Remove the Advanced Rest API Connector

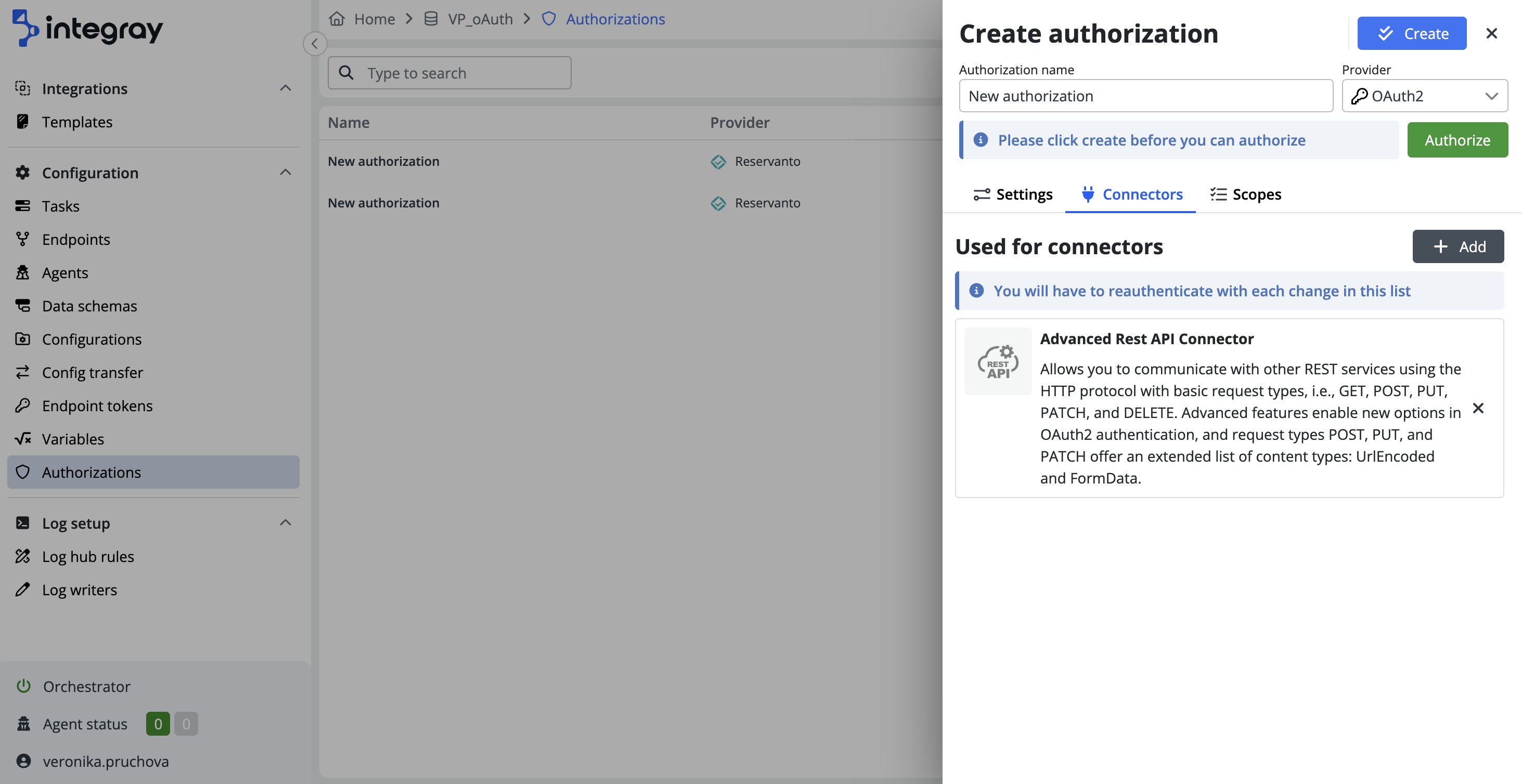(x=1478, y=408)
